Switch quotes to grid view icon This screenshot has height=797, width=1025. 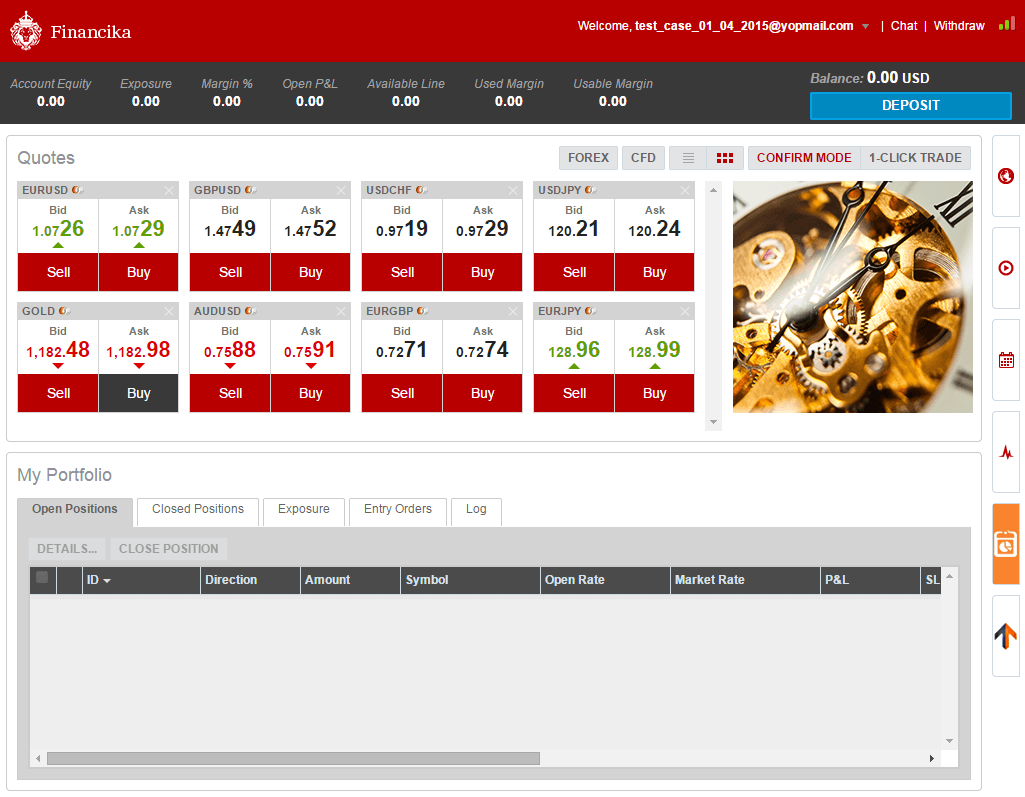pos(724,157)
